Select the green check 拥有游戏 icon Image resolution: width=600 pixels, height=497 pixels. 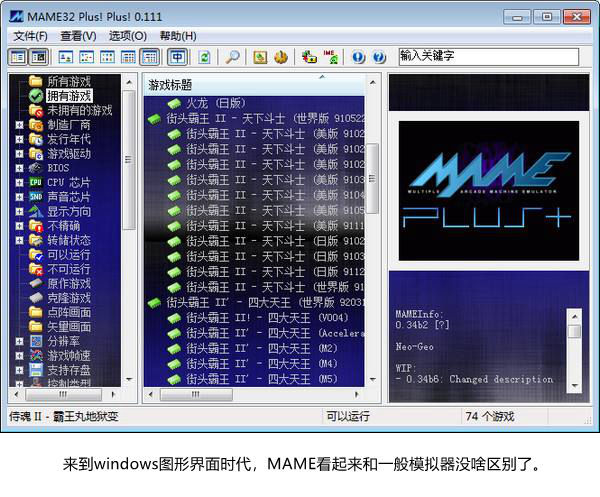point(36,96)
